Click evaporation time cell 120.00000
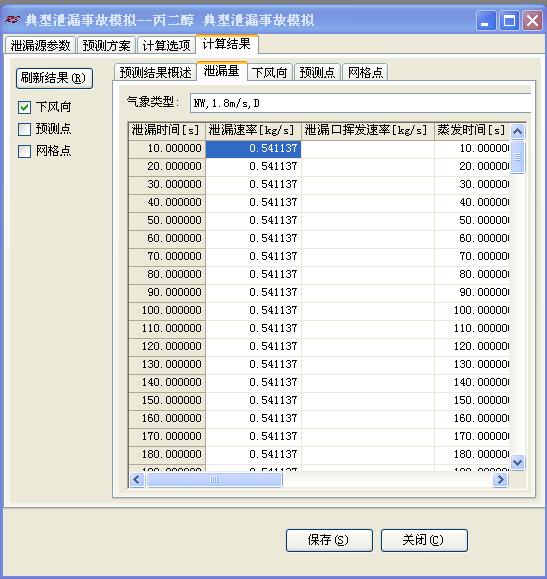Image resolution: width=547 pixels, height=579 pixels. (x=472, y=347)
